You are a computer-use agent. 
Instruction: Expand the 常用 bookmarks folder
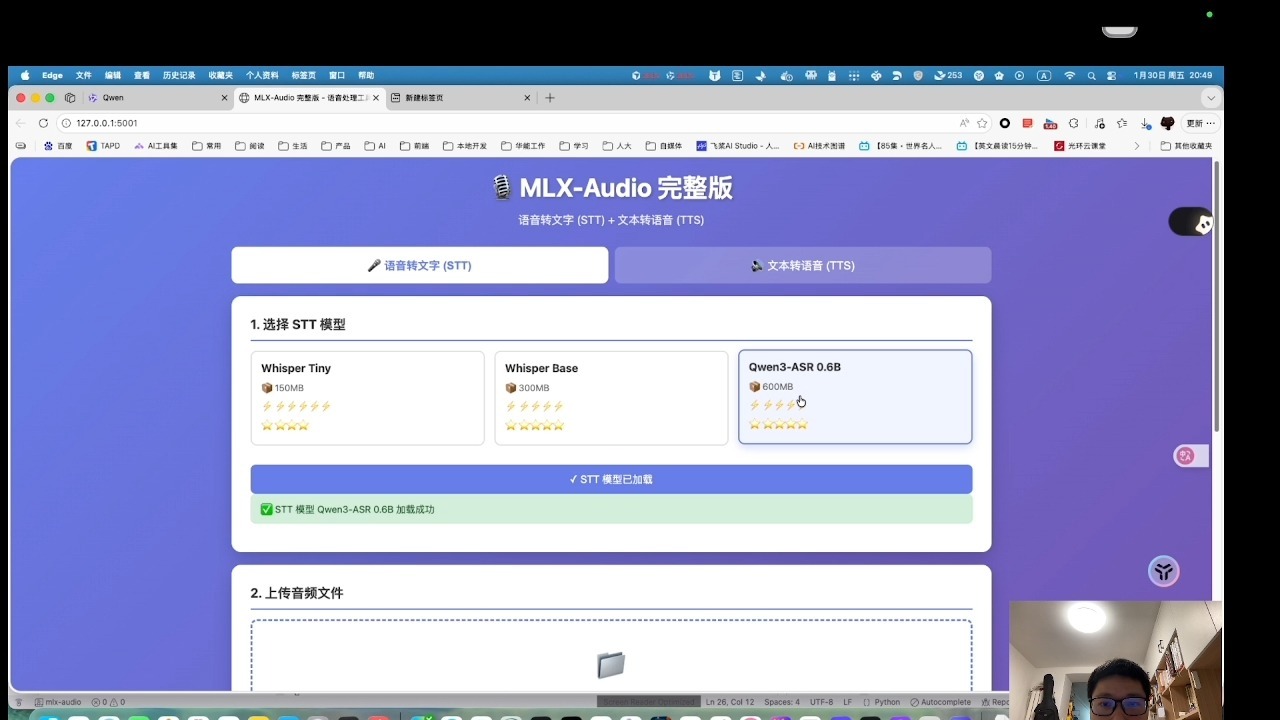pyautogui.click(x=207, y=146)
